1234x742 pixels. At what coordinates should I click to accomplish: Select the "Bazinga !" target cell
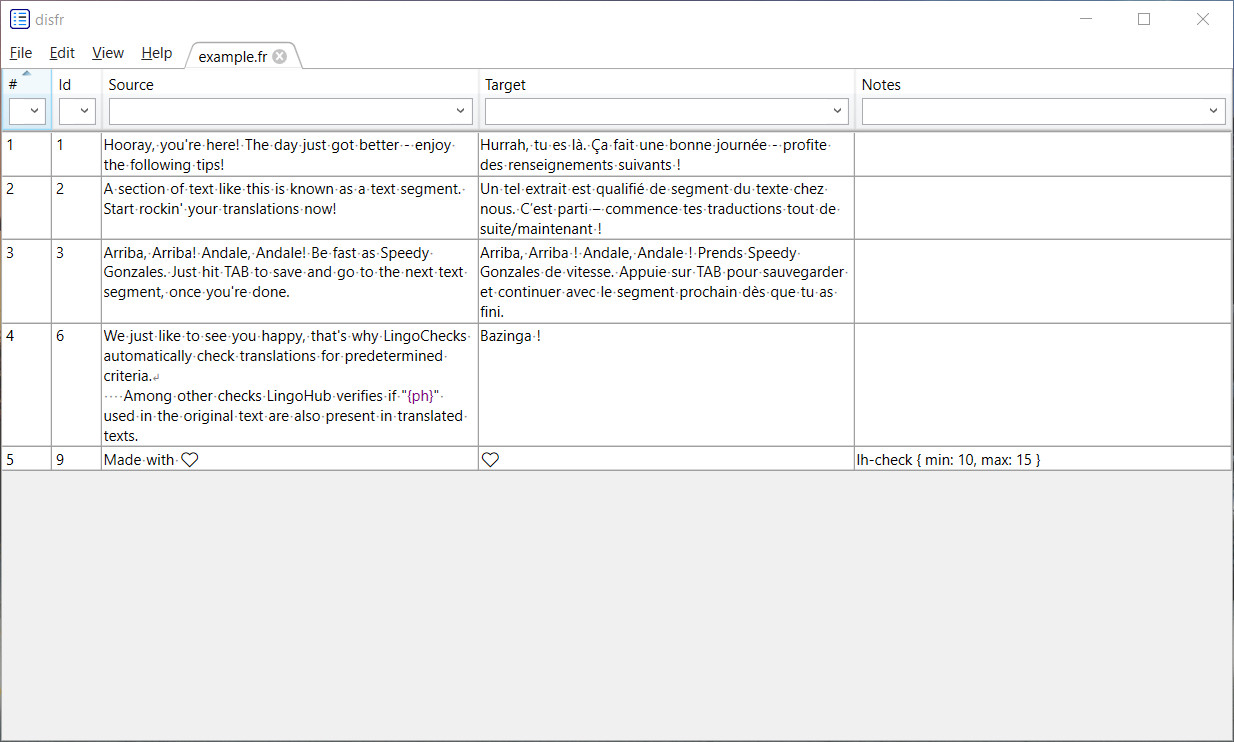(666, 385)
